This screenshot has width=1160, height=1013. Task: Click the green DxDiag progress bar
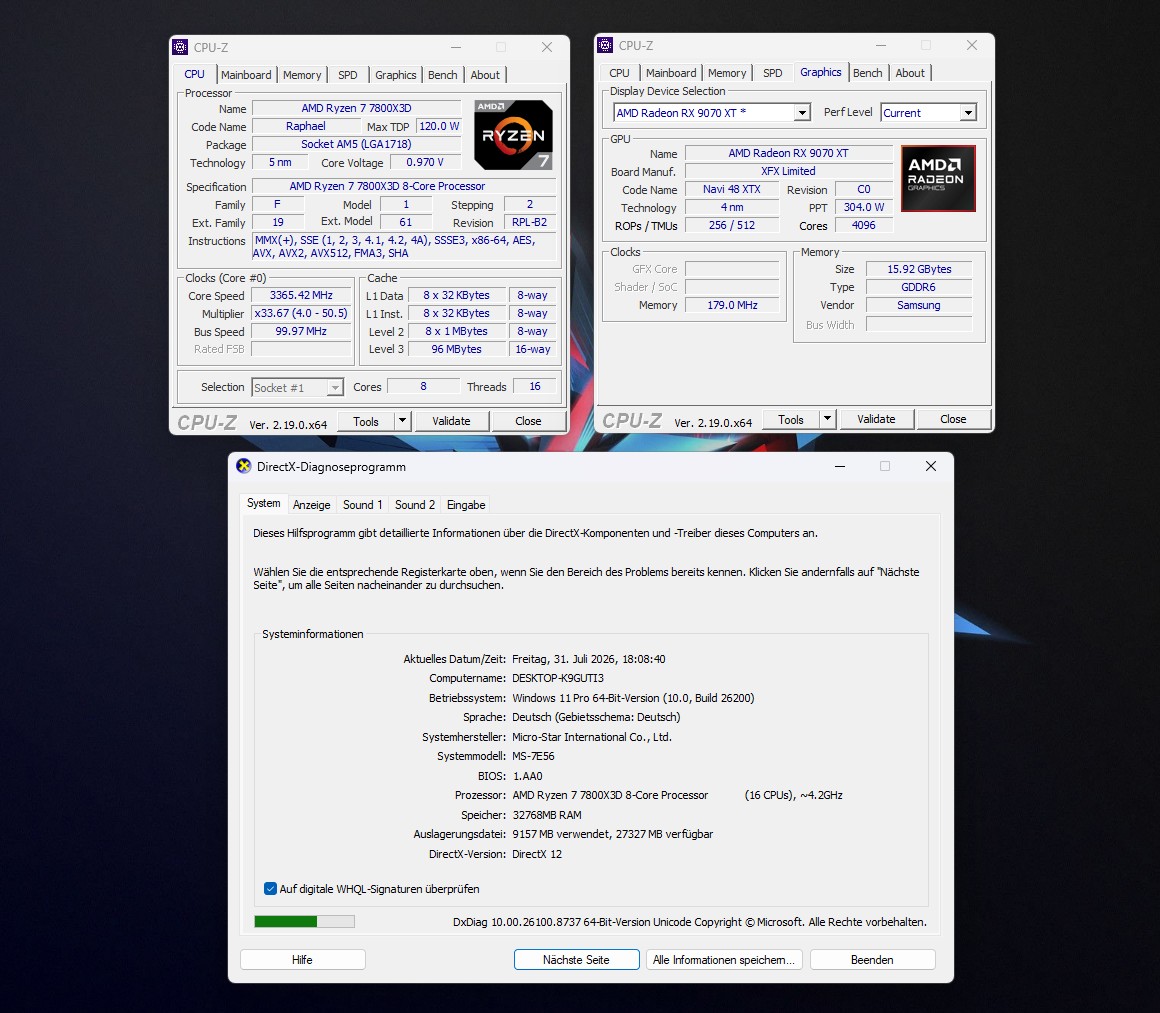304,921
